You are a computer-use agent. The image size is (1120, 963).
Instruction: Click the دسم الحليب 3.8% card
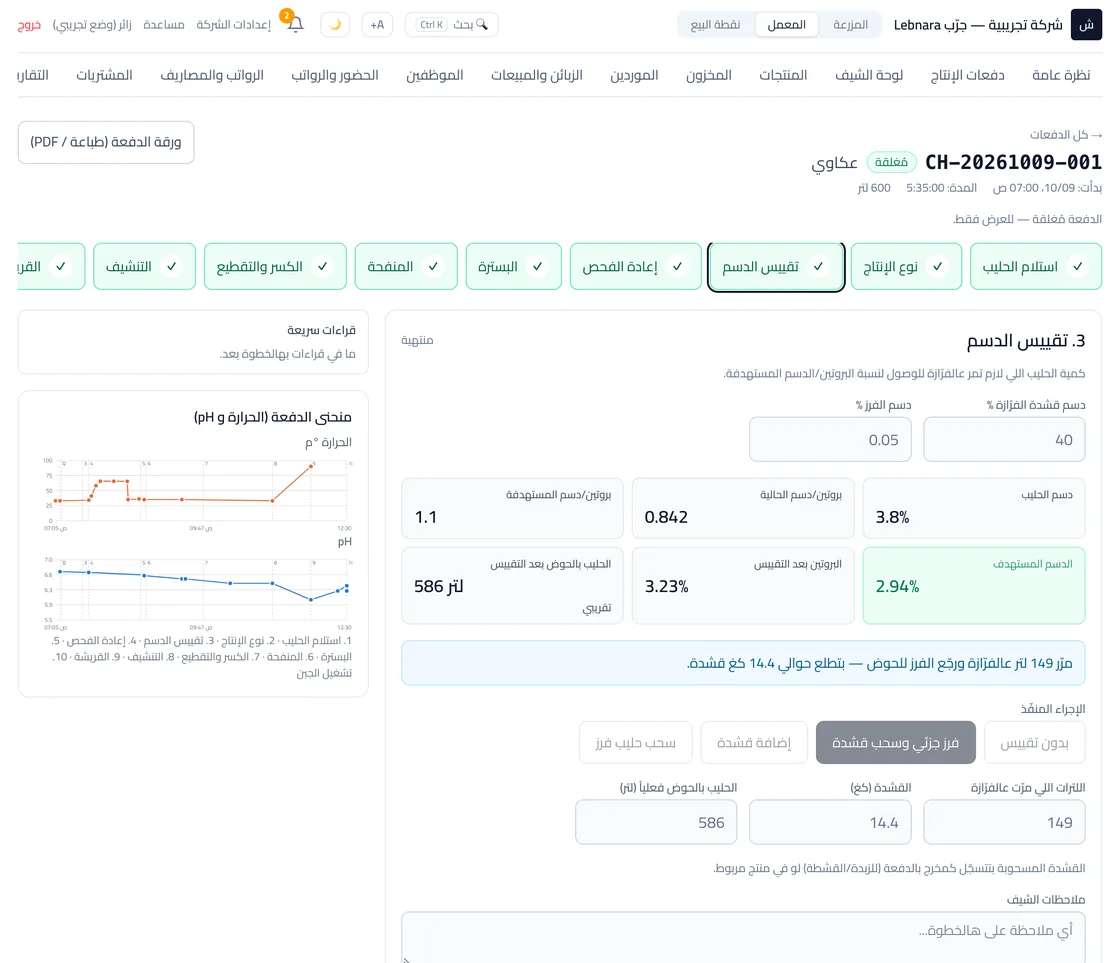(x=974, y=509)
